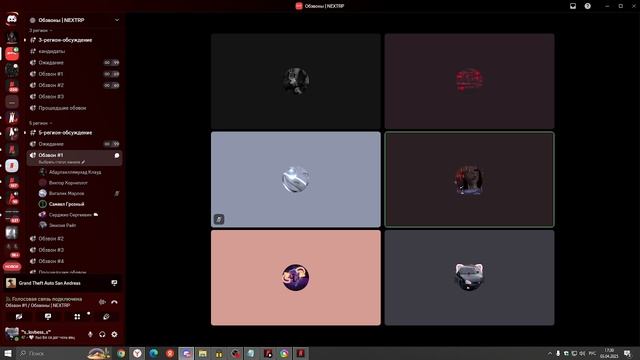Click muted microphone badge on blue-gray tile
Image resolution: width=640 pixels, height=360 pixels.
point(219,219)
